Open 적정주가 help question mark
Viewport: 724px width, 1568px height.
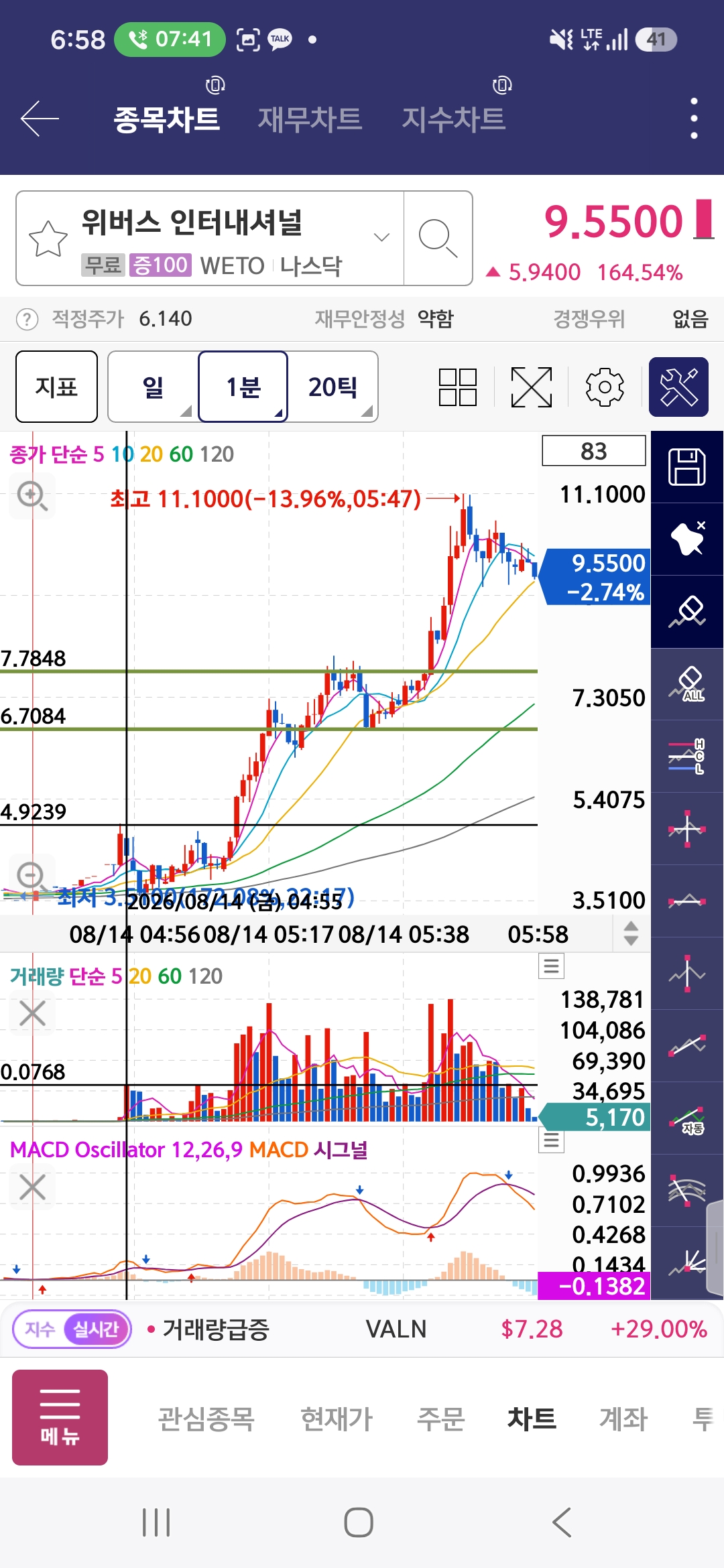pyautogui.click(x=27, y=319)
